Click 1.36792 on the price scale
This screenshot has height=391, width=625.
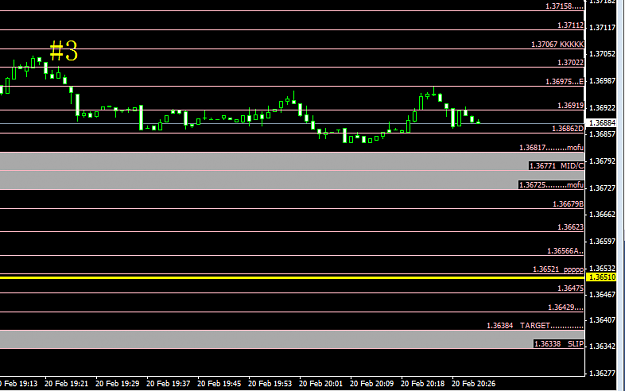pos(602,161)
